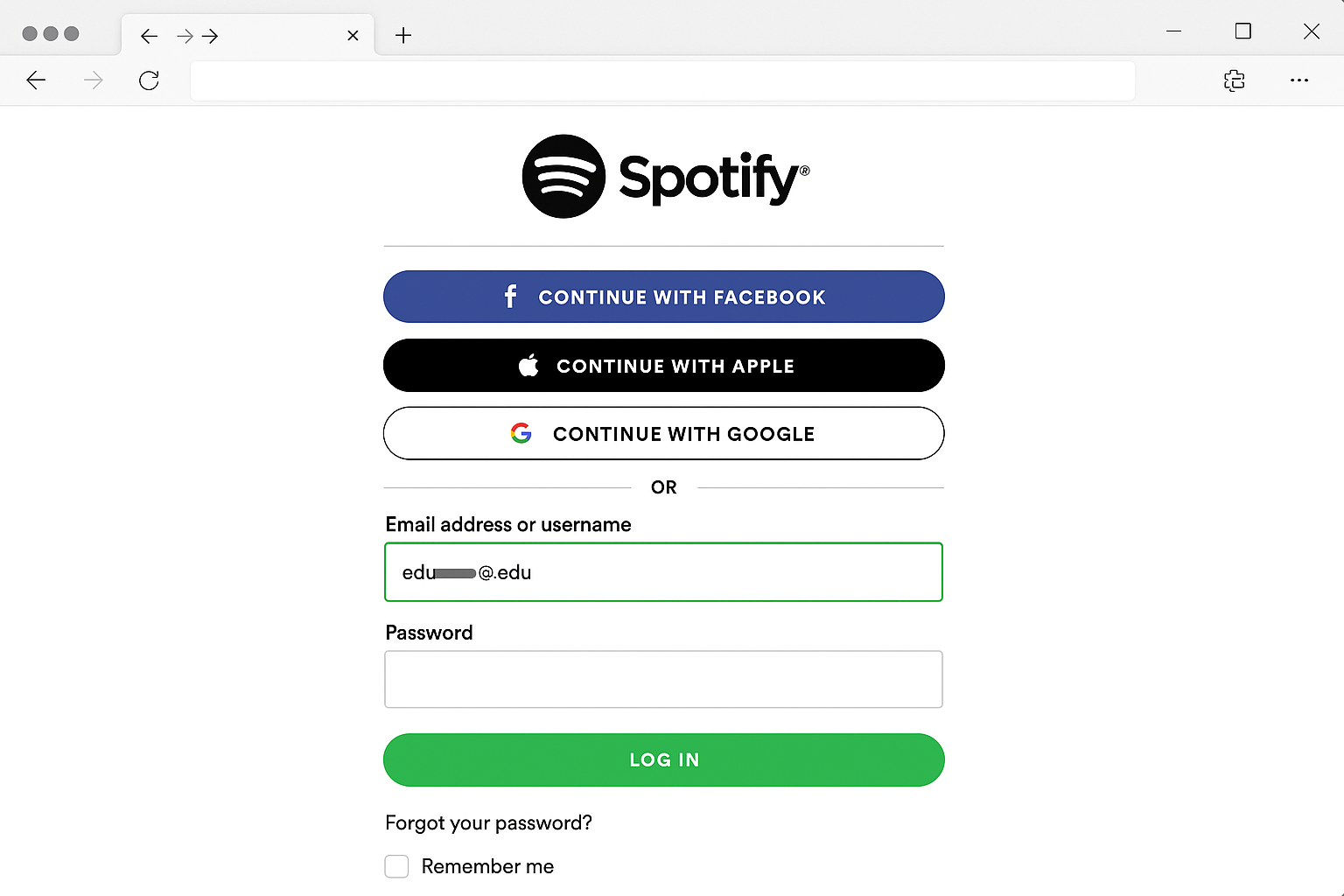
Task: Click the browser back arrow
Action: pos(36,80)
